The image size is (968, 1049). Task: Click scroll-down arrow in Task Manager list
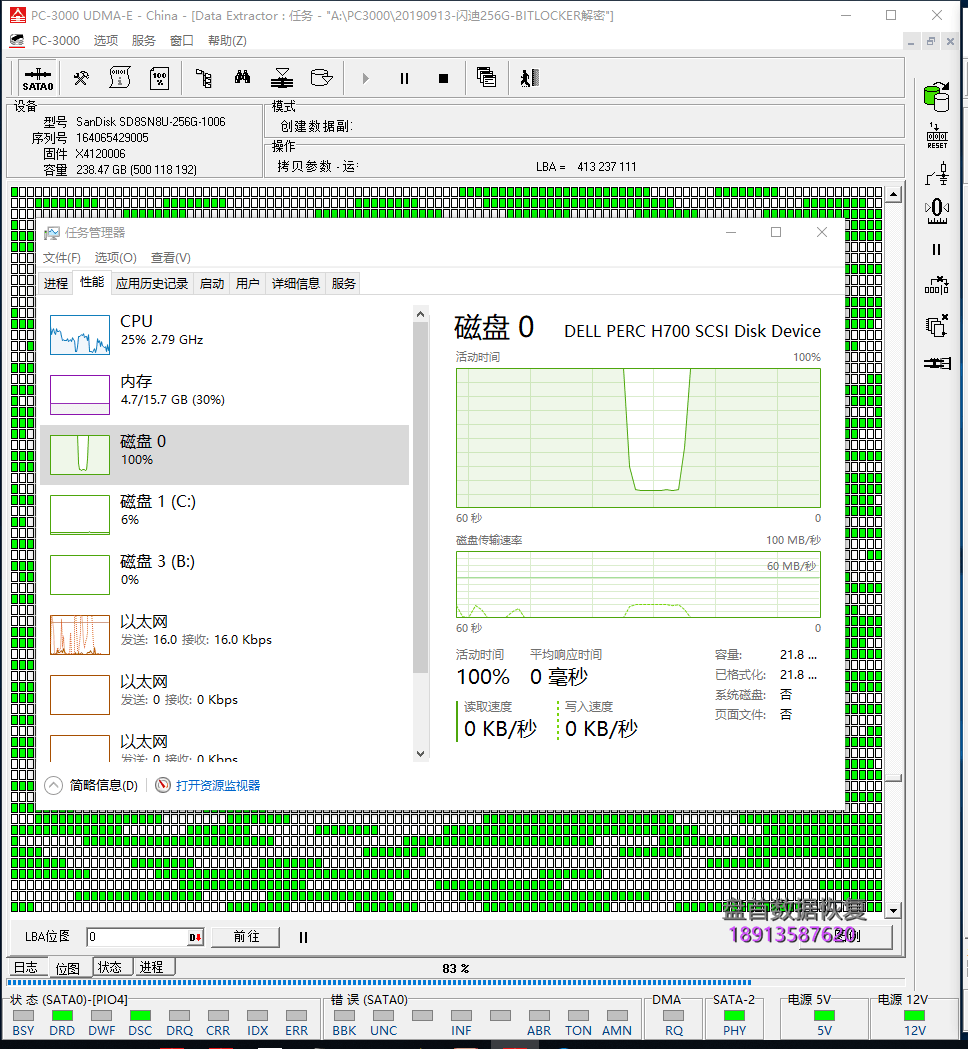click(x=421, y=754)
